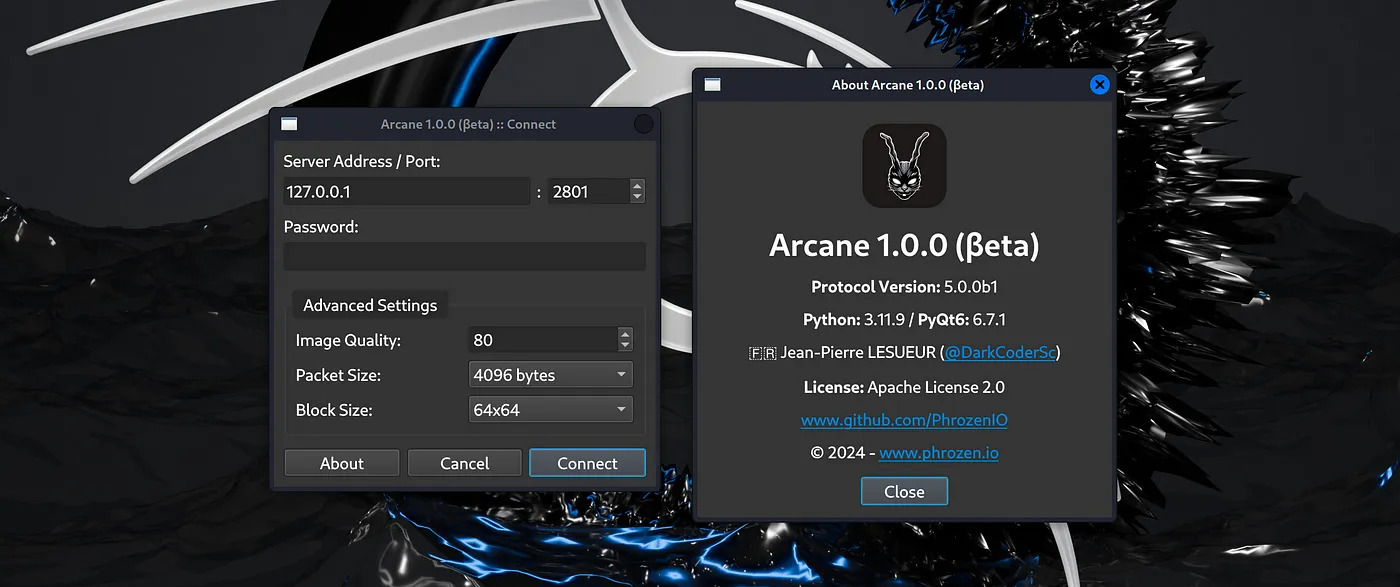1400x587 pixels.
Task: Click the Image Quality value field
Action: [x=543, y=340]
